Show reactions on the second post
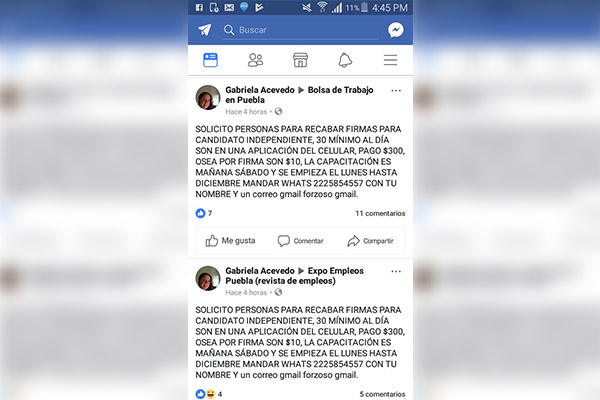Image resolution: width=600 pixels, height=400 pixels. (209, 394)
